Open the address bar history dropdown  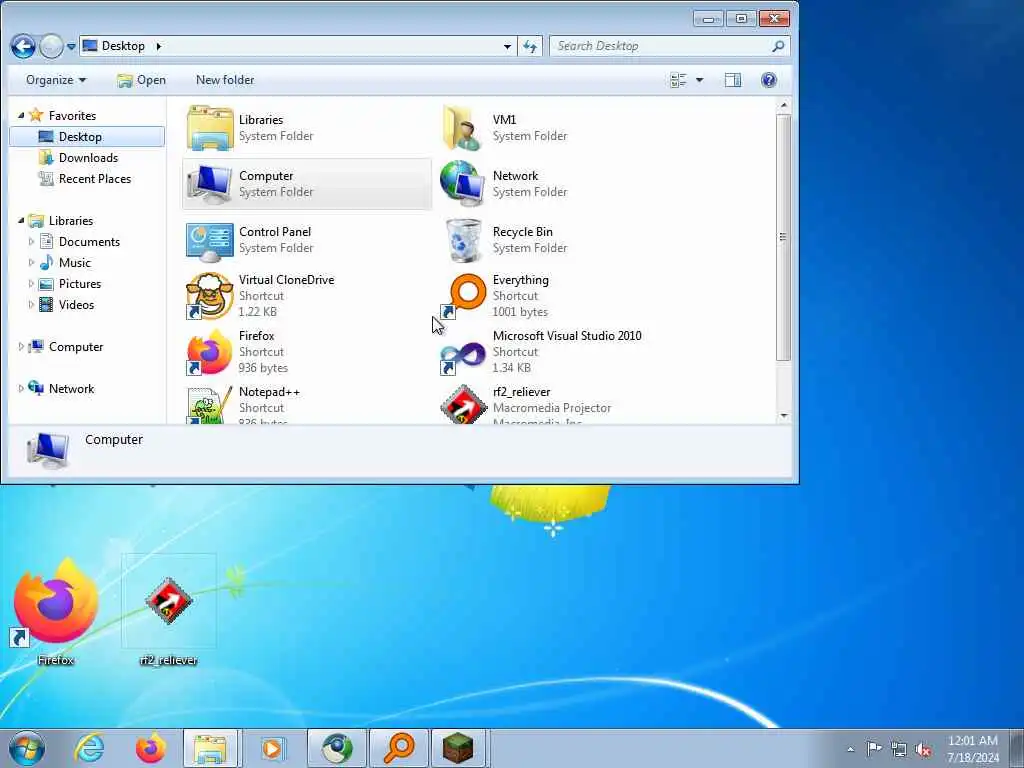click(x=507, y=46)
